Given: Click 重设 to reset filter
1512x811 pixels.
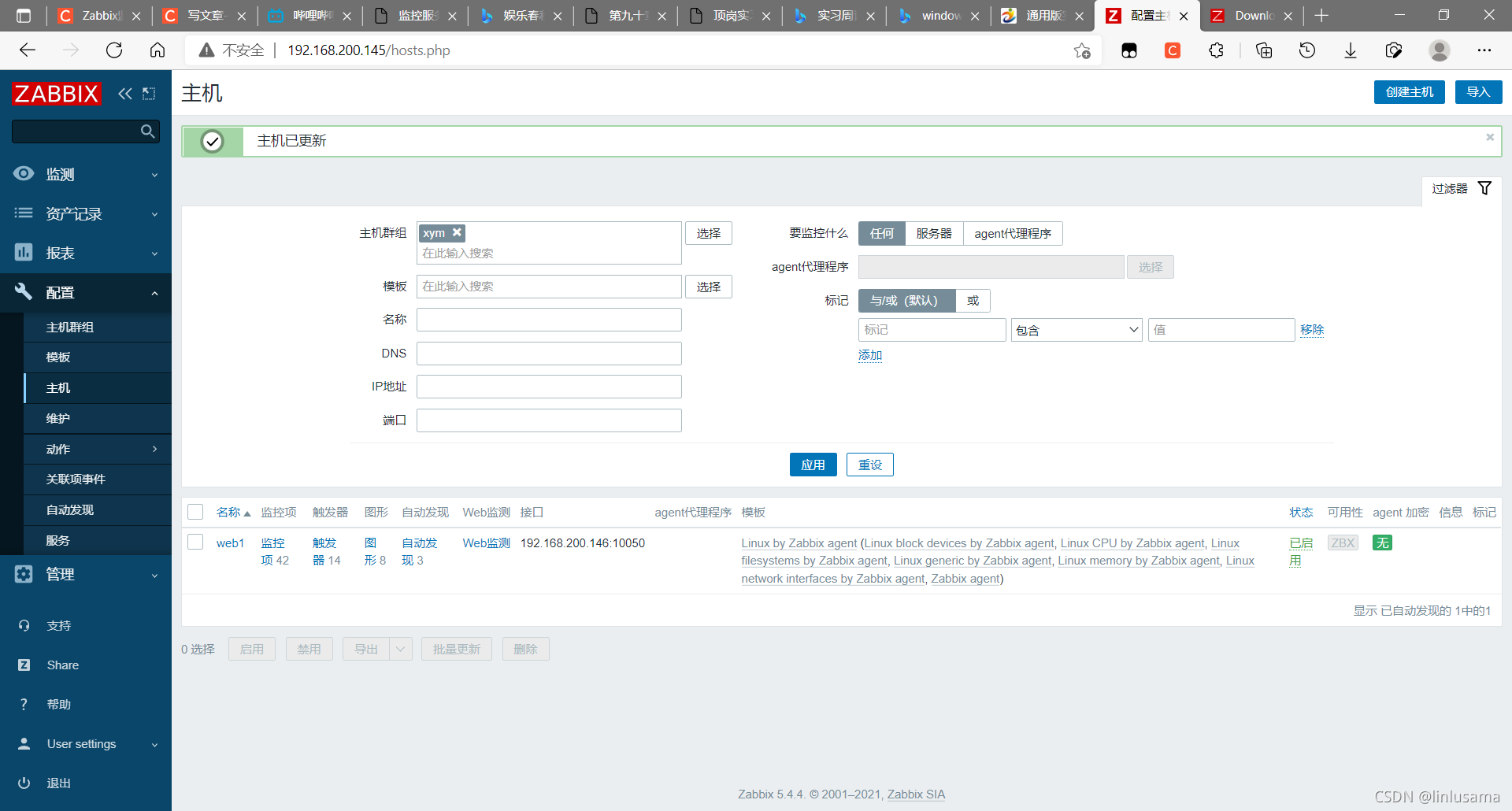Looking at the screenshot, I should [x=869, y=465].
